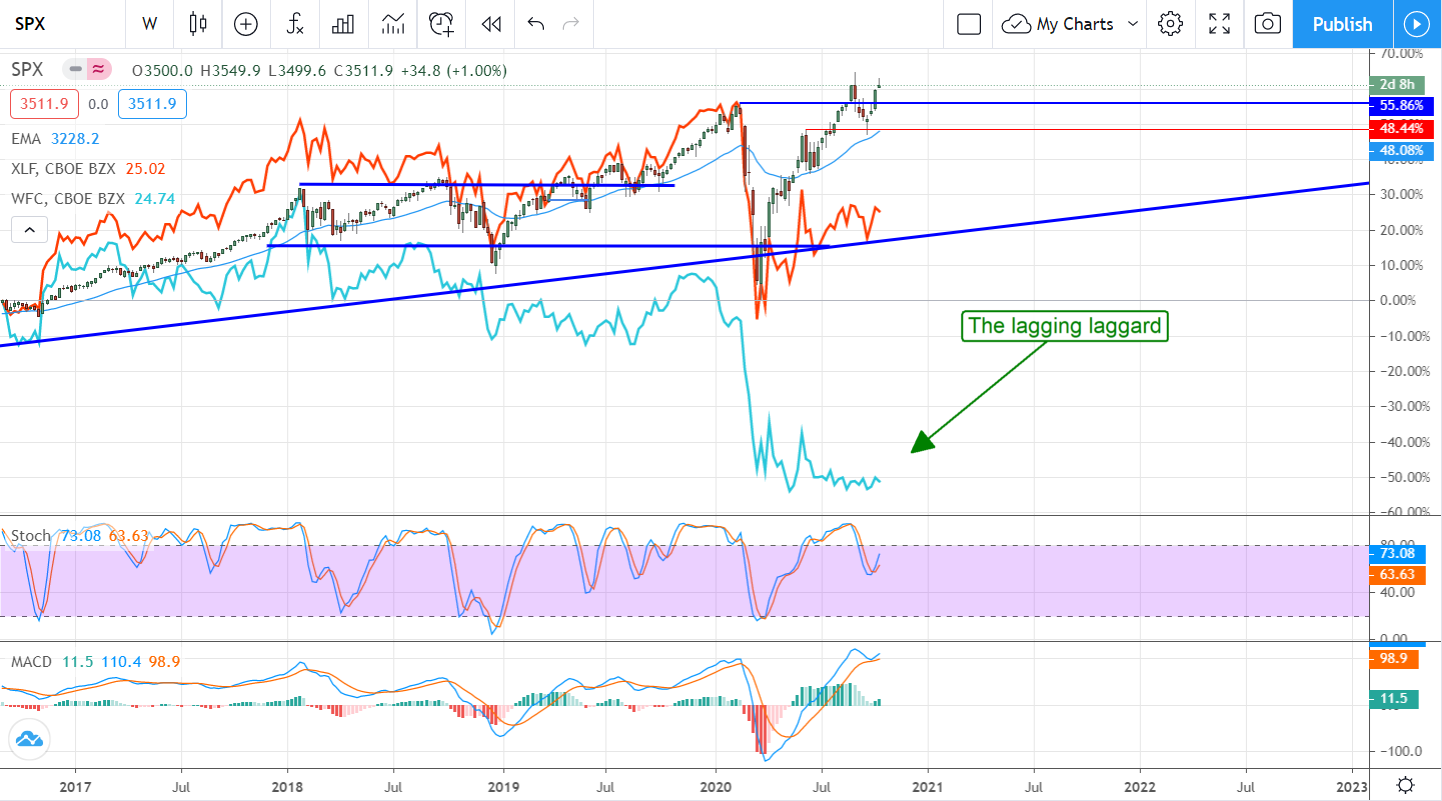Screen dimensions: 1442x801
Task: Select the EMA 3228.2 legend entry
Action: point(55,139)
